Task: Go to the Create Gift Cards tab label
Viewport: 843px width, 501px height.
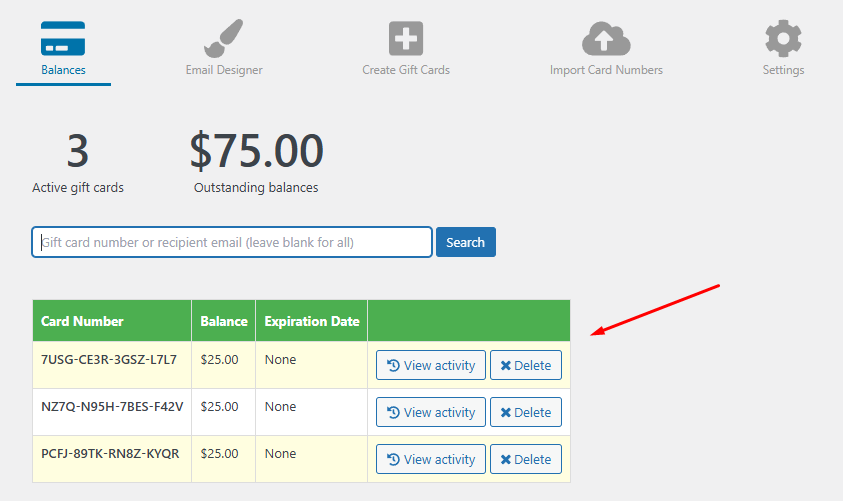Action: click(x=406, y=70)
